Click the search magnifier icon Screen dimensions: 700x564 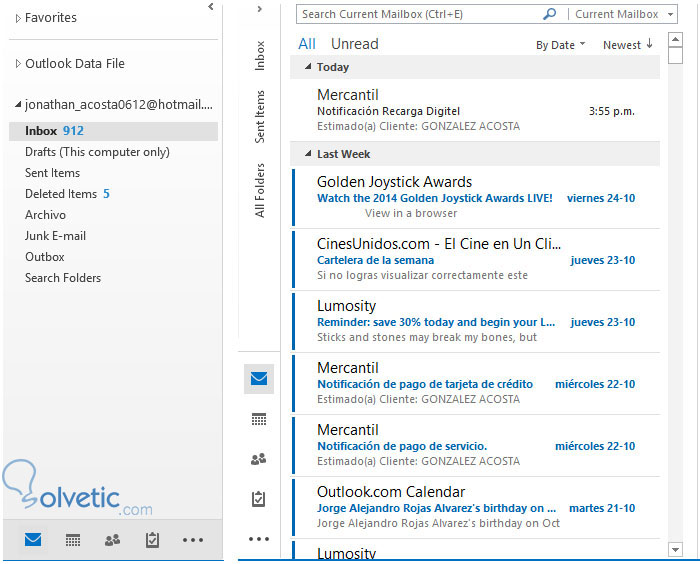click(x=550, y=14)
